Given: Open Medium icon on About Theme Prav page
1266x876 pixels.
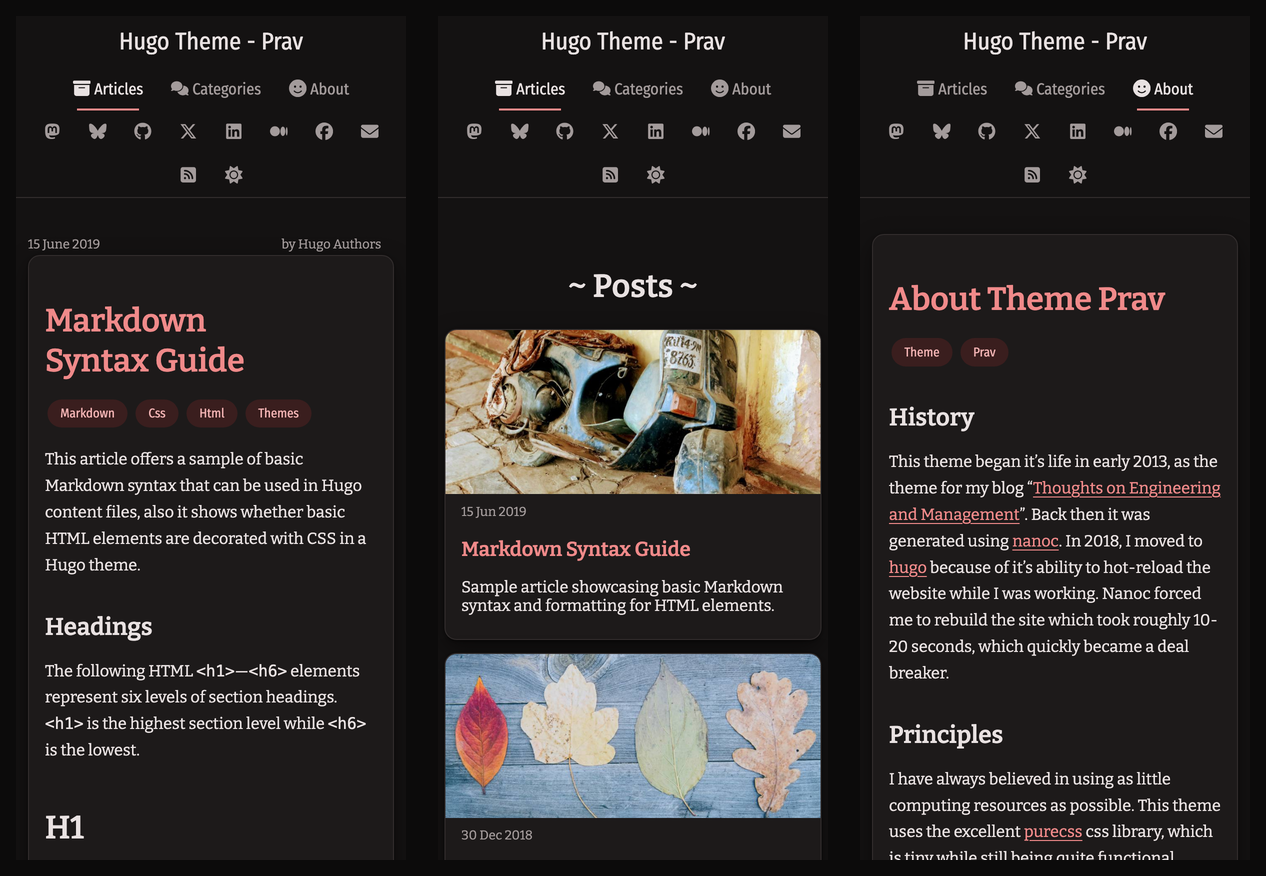Looking at the screenshot, I should pos(1123,131).
